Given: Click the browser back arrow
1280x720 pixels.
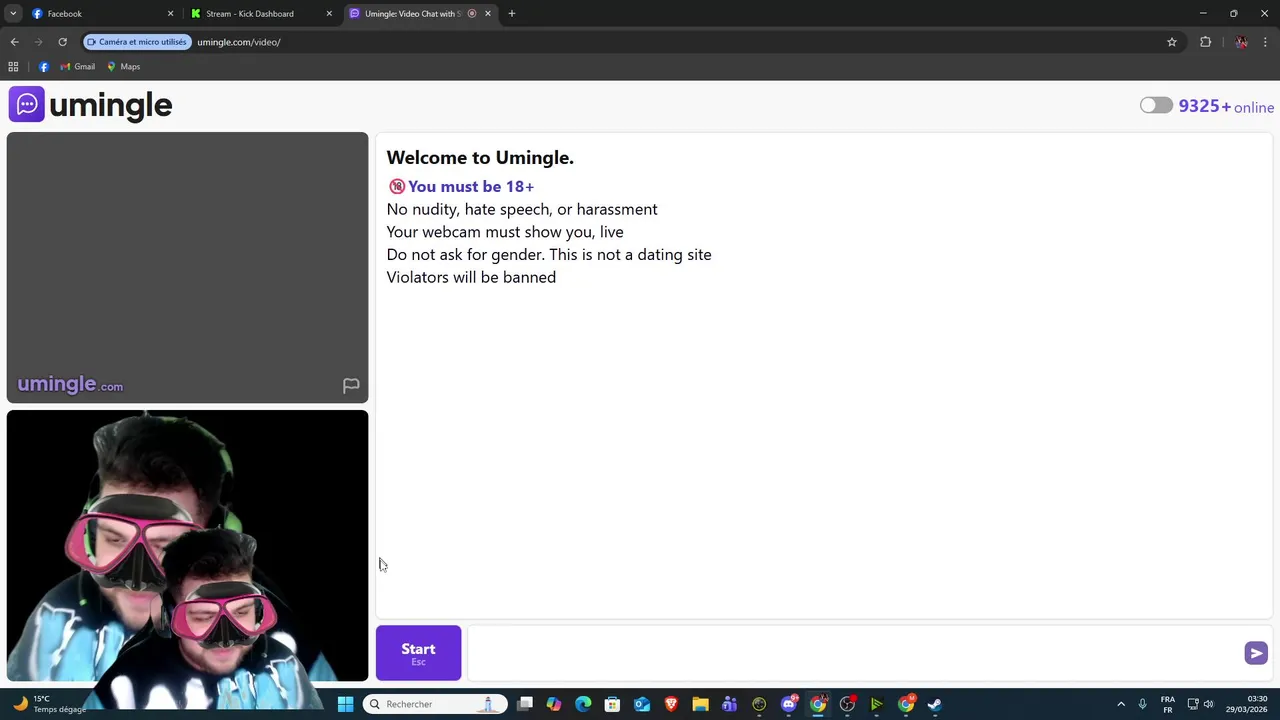Looking at the screenshot, I should click(14, 42).
